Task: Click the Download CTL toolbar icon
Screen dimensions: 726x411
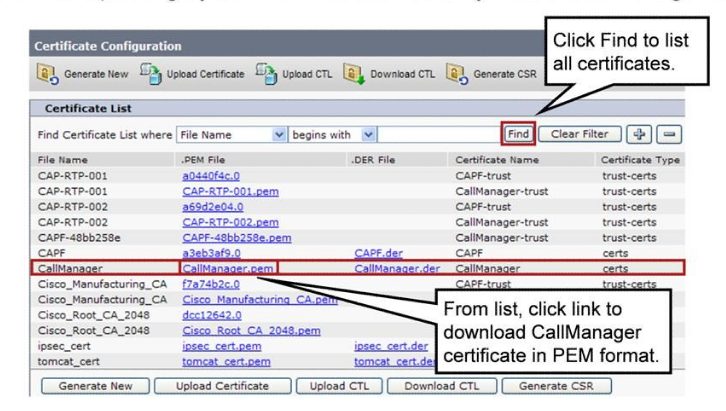Action: click(x=354, y=74)
